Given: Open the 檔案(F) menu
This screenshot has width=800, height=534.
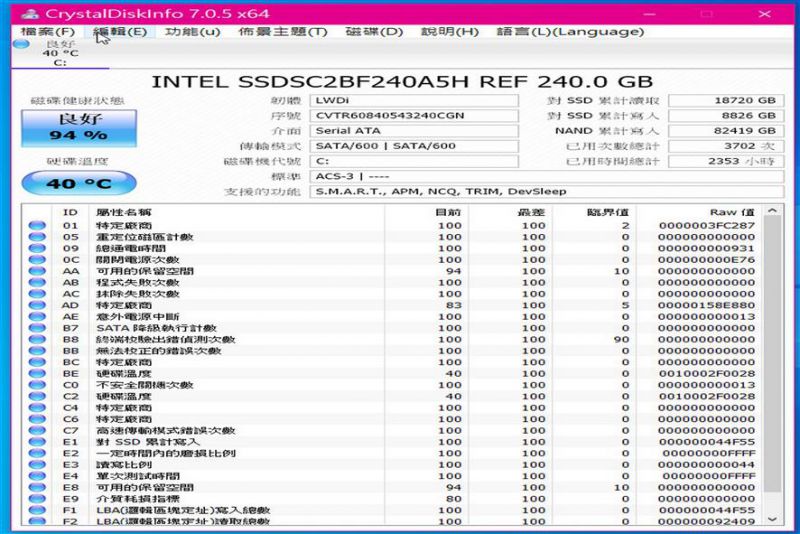Looking at the screenshot, I should (x=47, y=32).
